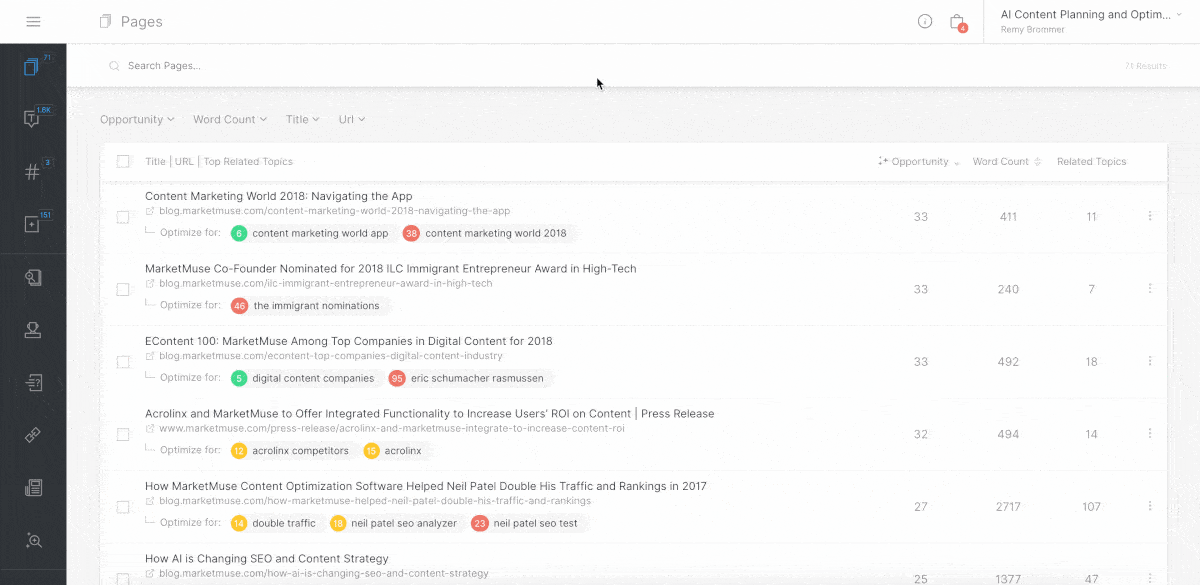Sort by Word Count column header

[x=1006, y=161]
